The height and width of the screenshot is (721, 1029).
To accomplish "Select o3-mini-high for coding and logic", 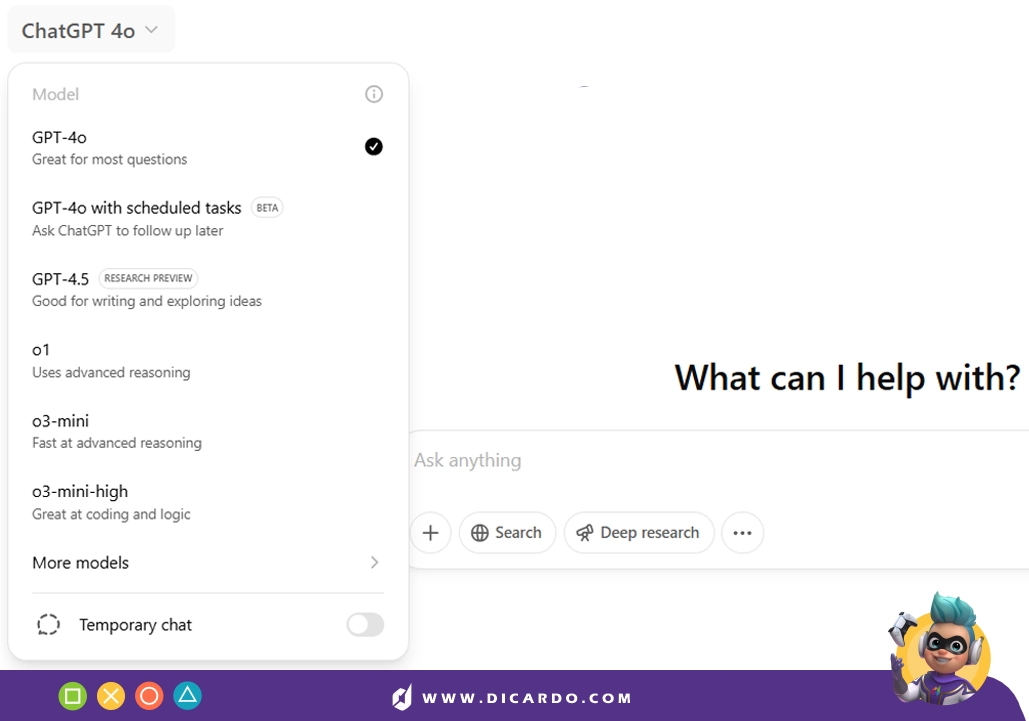I will point(208,502).
